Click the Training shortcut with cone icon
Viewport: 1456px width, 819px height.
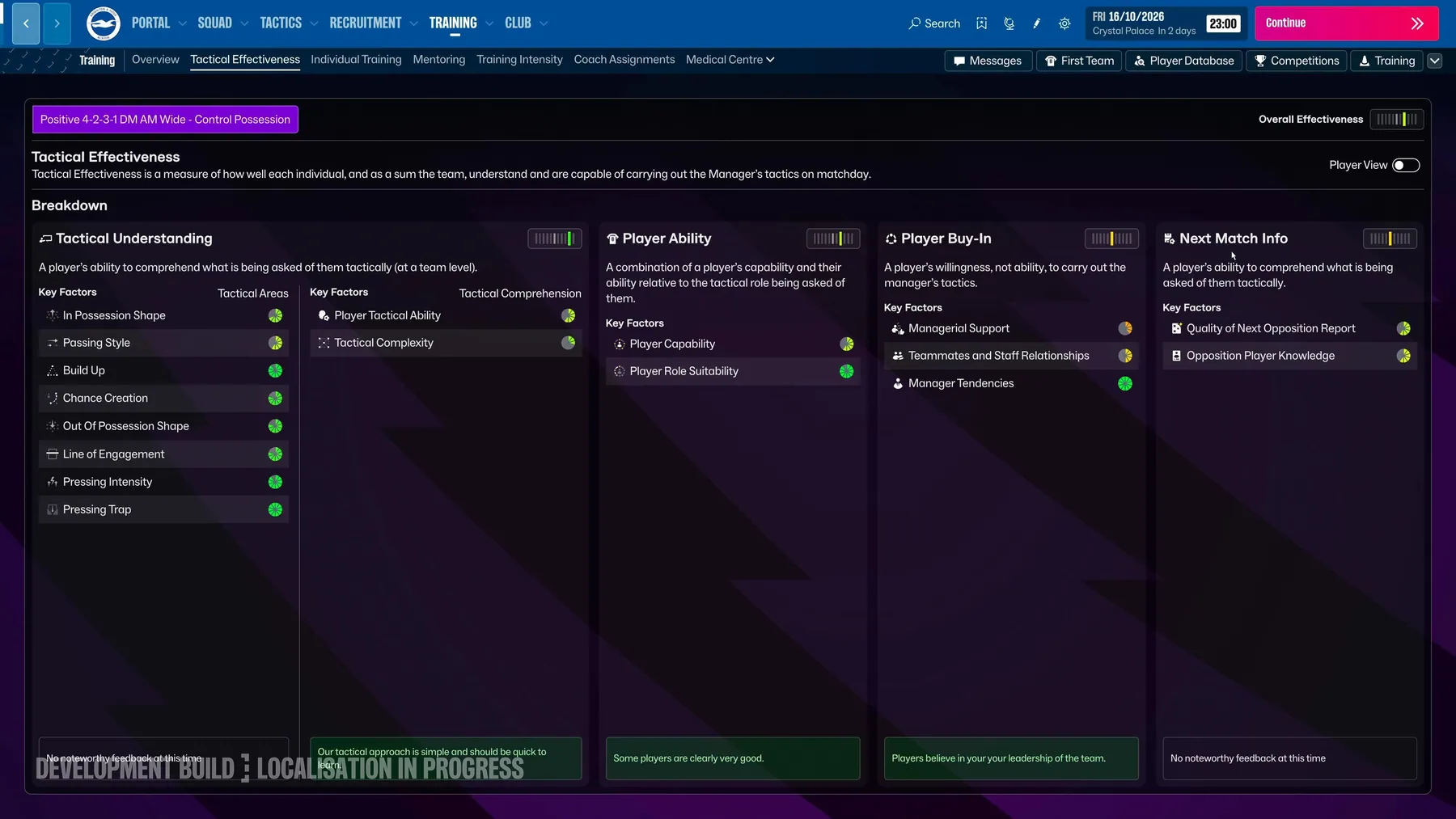pos(1386,61)
